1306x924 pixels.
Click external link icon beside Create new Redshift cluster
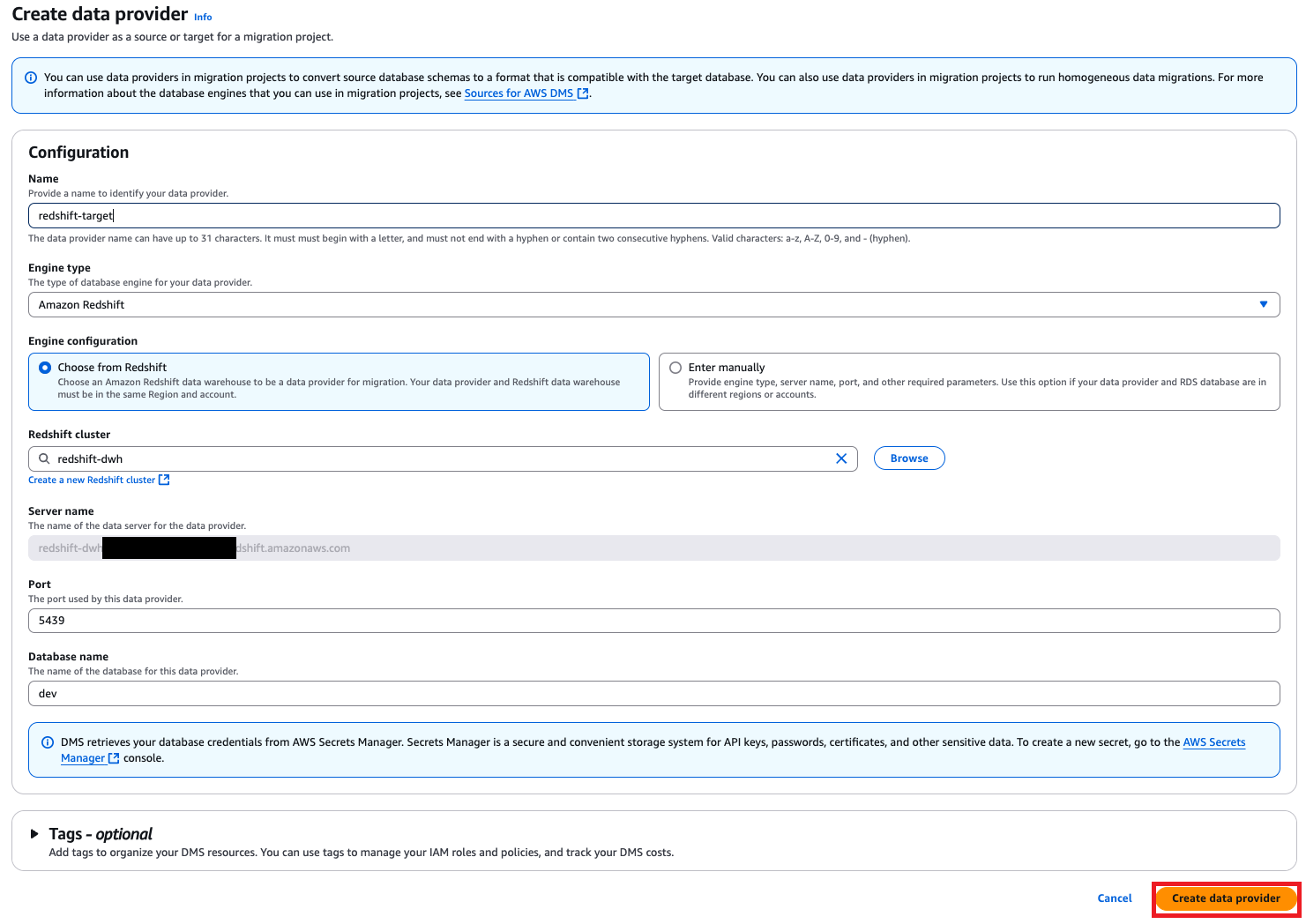click(163, 480)
